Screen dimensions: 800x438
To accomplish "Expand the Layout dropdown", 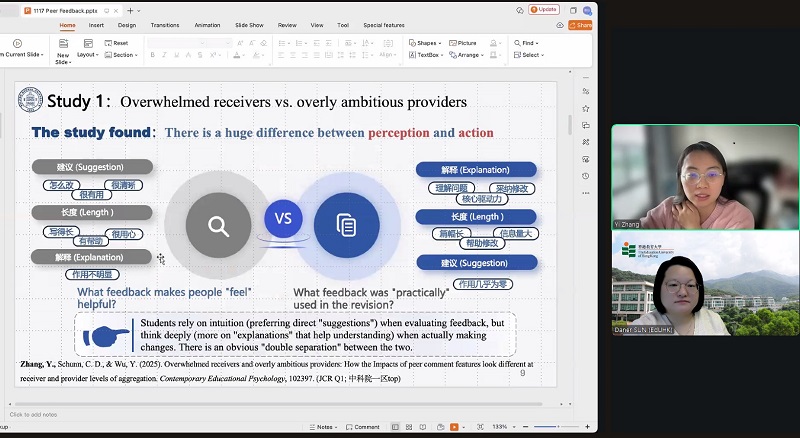I will point(88,55).
